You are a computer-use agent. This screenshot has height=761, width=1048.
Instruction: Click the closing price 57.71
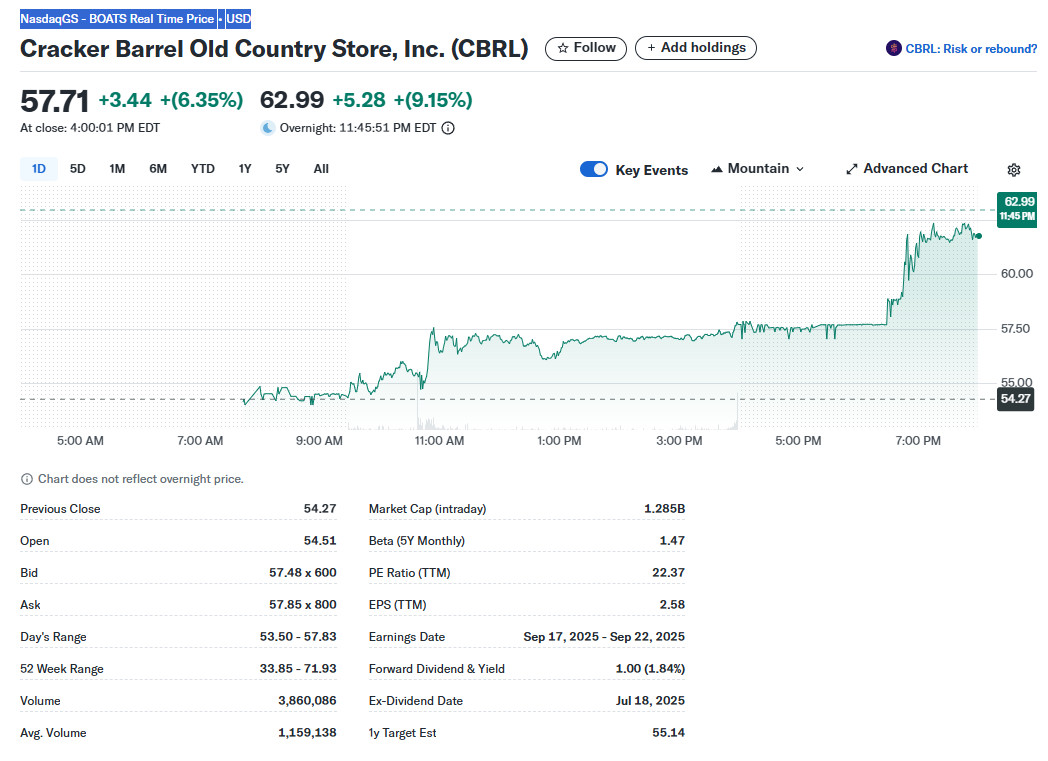click(54, 102)
